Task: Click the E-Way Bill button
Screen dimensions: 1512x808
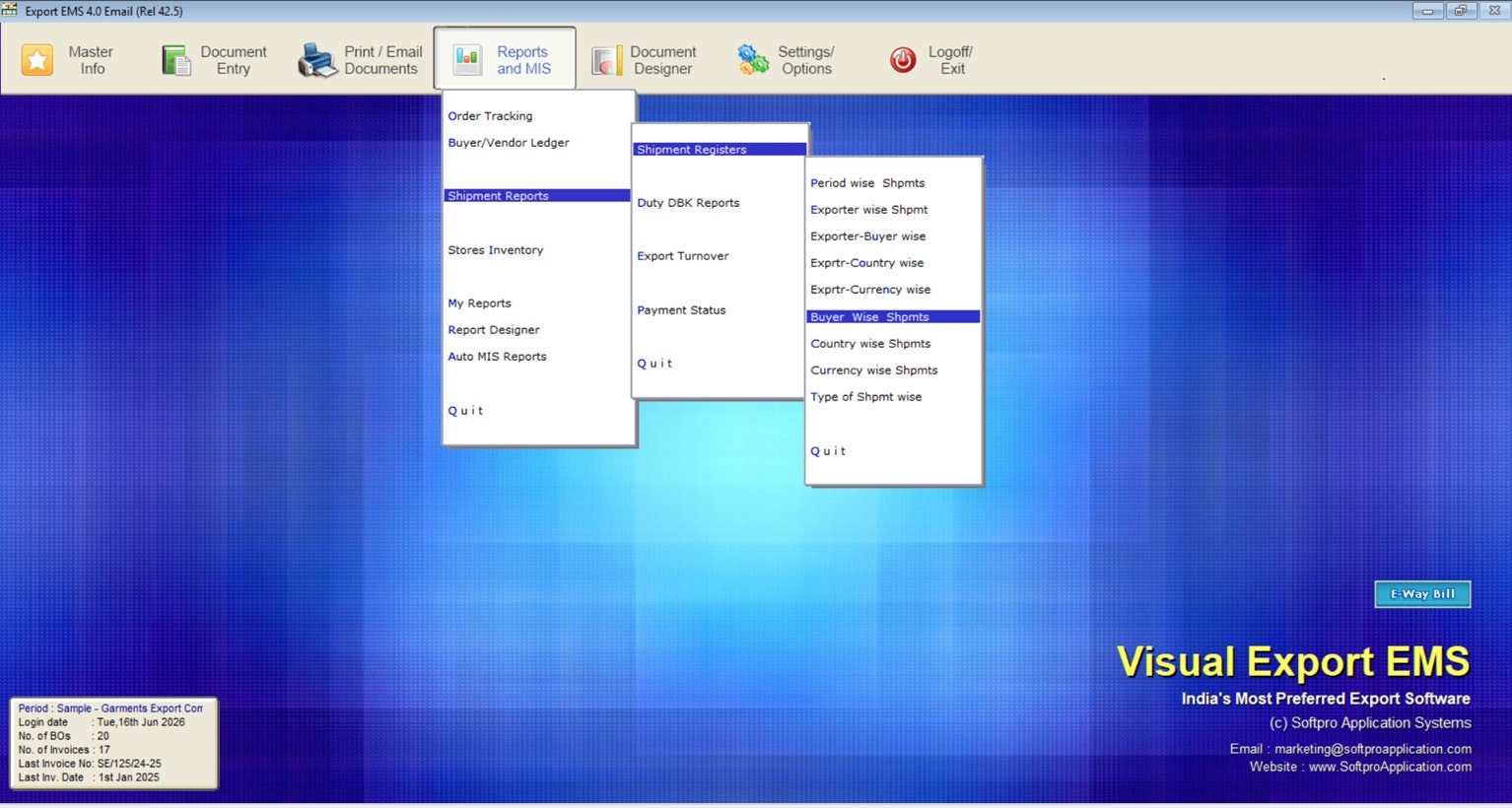Action: [1422, 594]
